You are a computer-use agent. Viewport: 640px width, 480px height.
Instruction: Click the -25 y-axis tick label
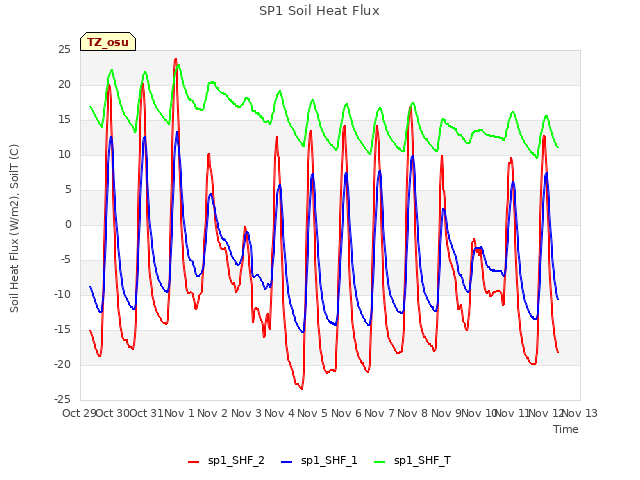(x=62, y=399)
